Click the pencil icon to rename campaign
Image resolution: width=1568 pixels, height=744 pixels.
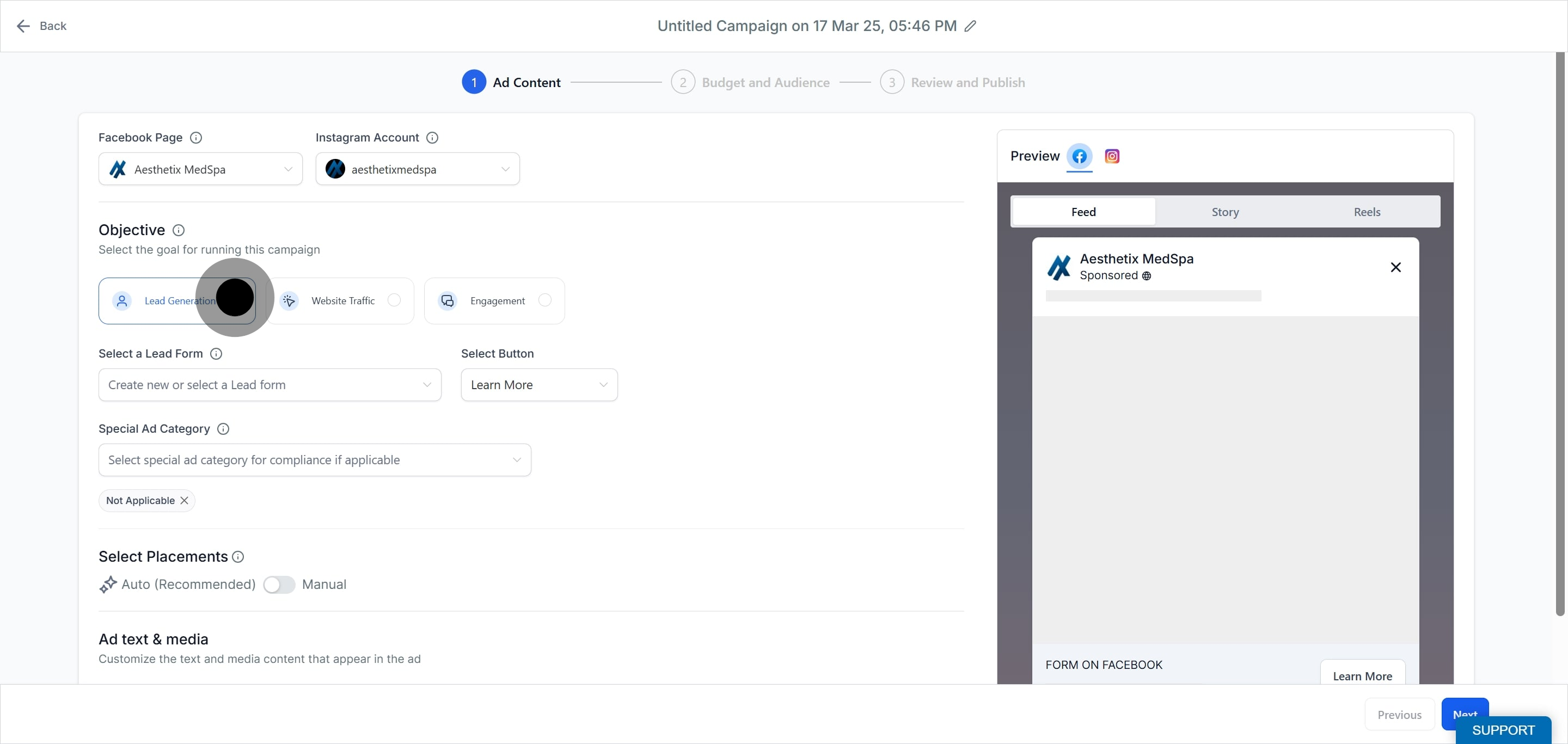tap(970, 26)
